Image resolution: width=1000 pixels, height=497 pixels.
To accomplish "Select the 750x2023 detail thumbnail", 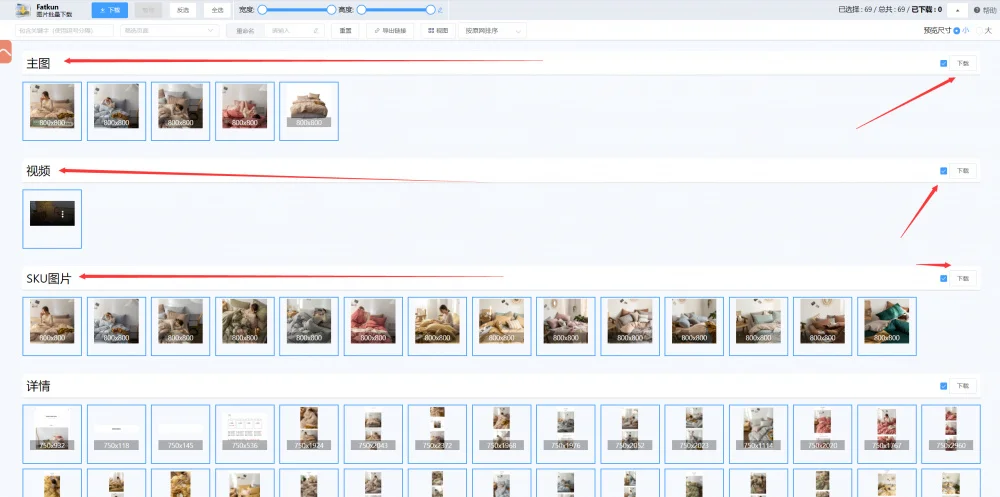I will [694, 434].
